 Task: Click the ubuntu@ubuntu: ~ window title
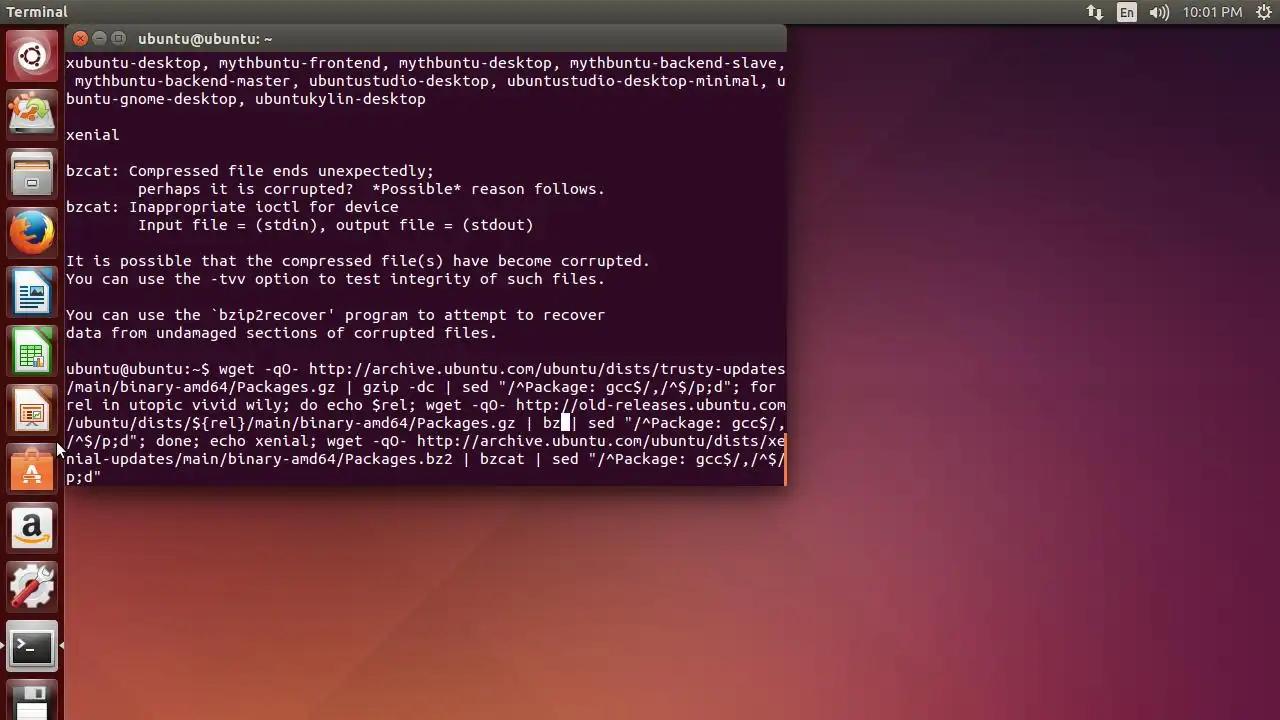coord(205,39)
